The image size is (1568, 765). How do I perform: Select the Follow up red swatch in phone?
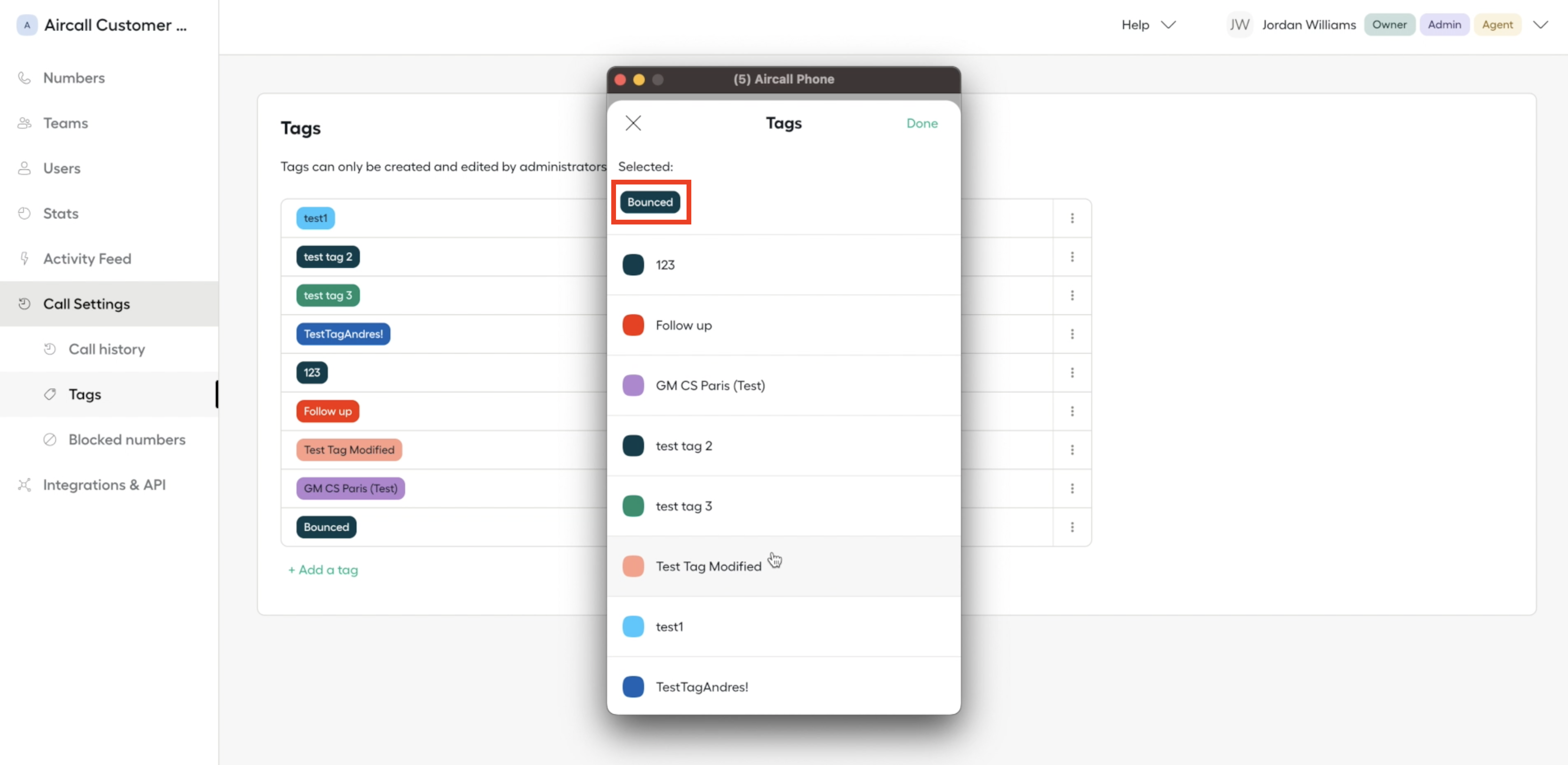pyautogui.click(x=633, y=325)
